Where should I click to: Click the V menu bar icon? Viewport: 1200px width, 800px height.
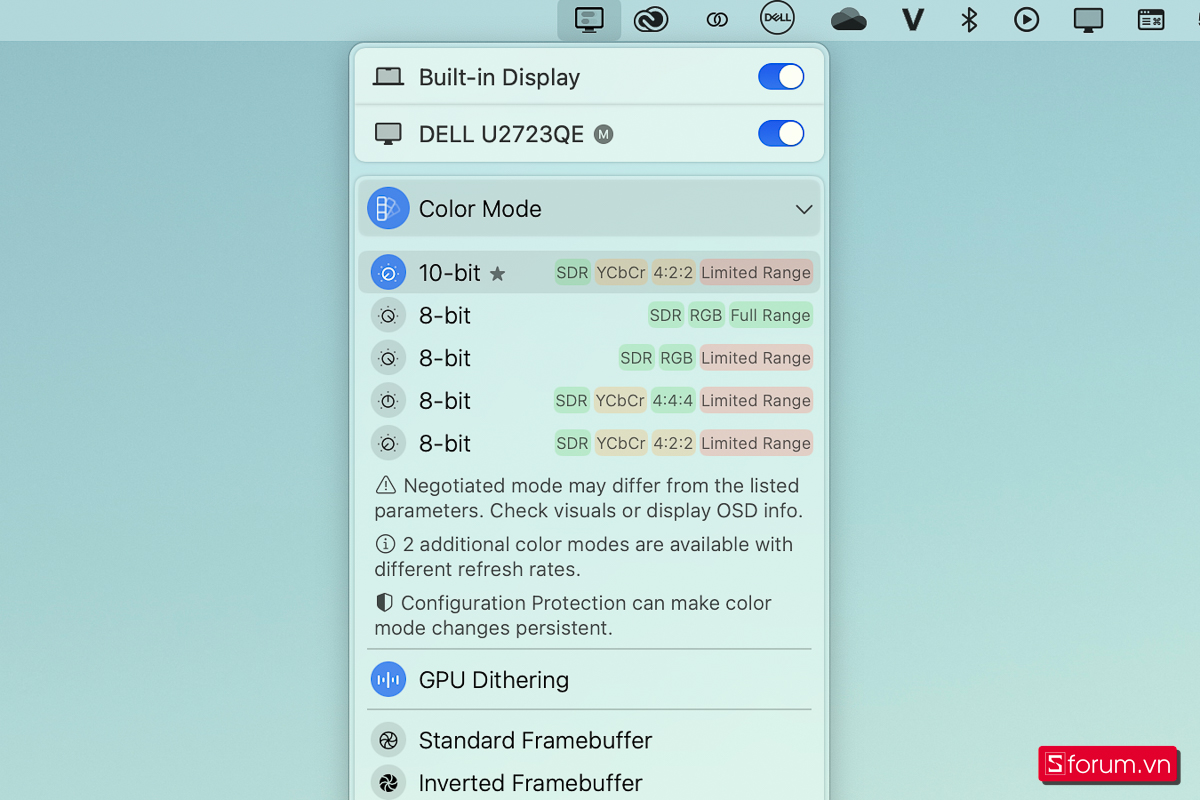[x=912, y=19]
